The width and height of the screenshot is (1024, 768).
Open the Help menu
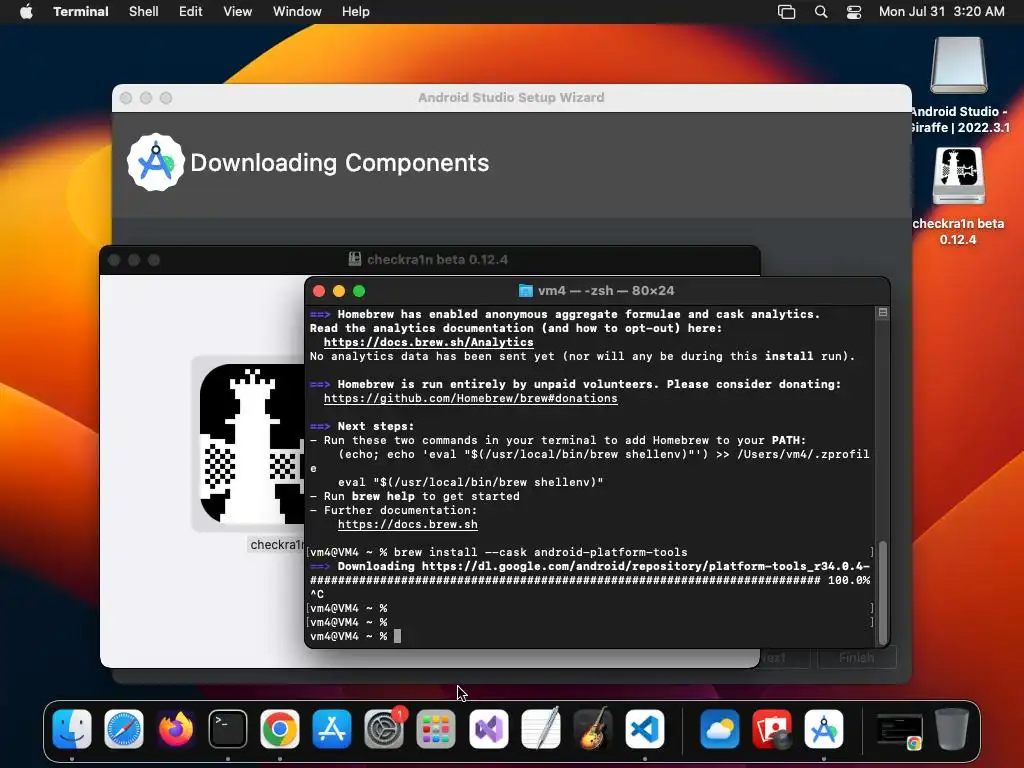point(356,12)
